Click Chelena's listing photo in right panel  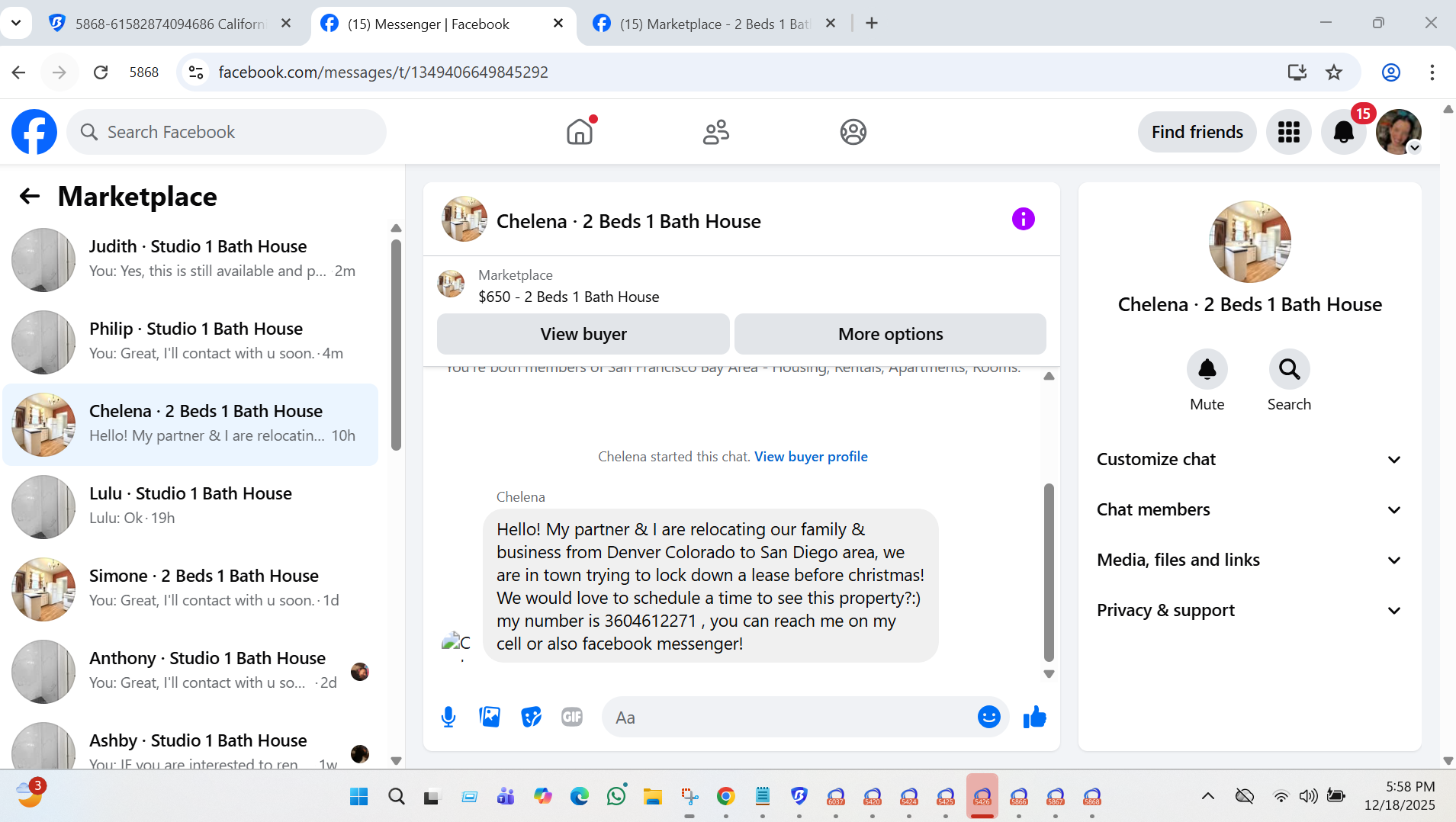click(1250, 242)
